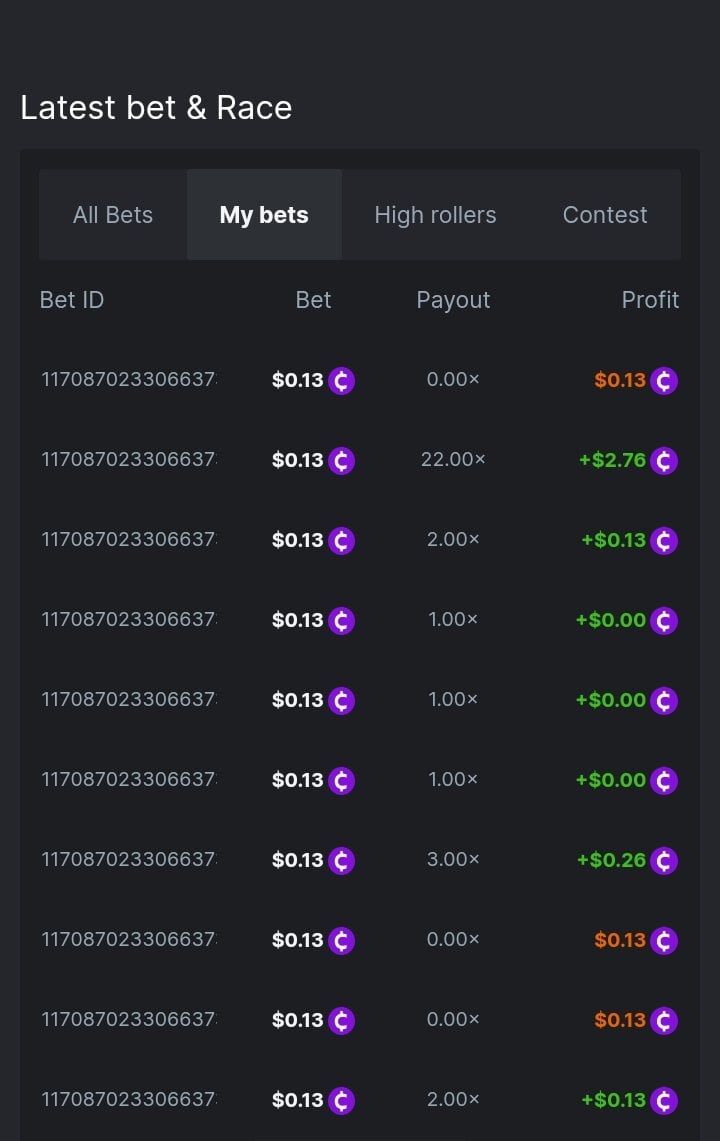Click the +$2.76 profit amount

[612, 460]
